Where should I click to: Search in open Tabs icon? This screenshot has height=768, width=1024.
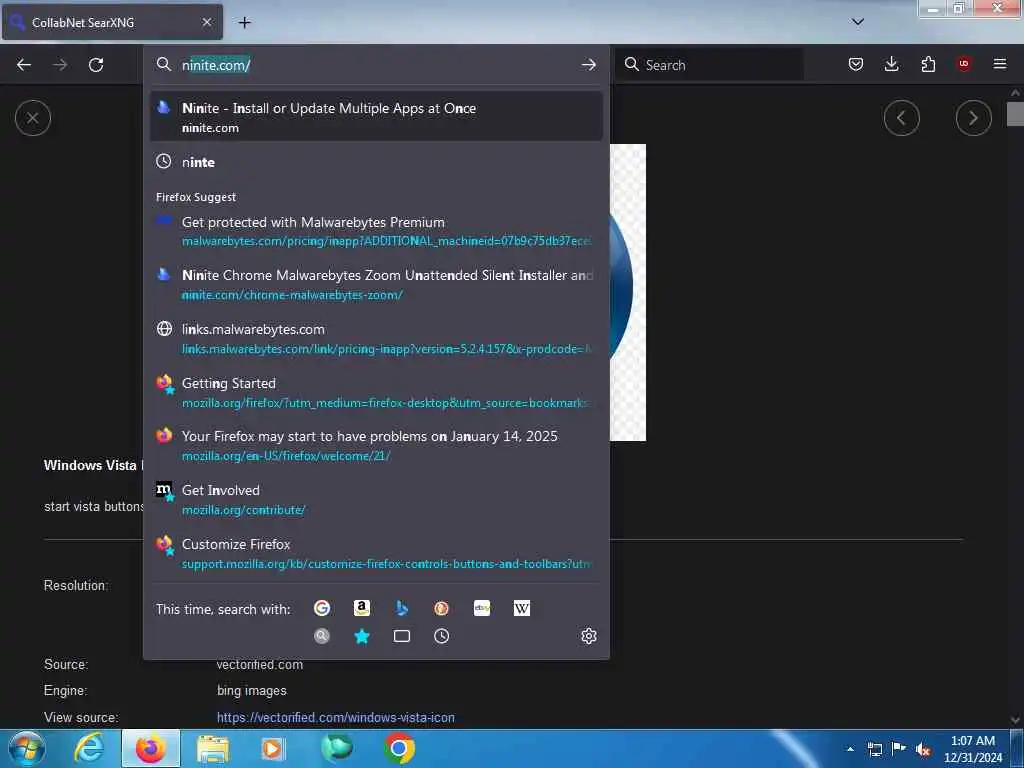tap(402, 636)
